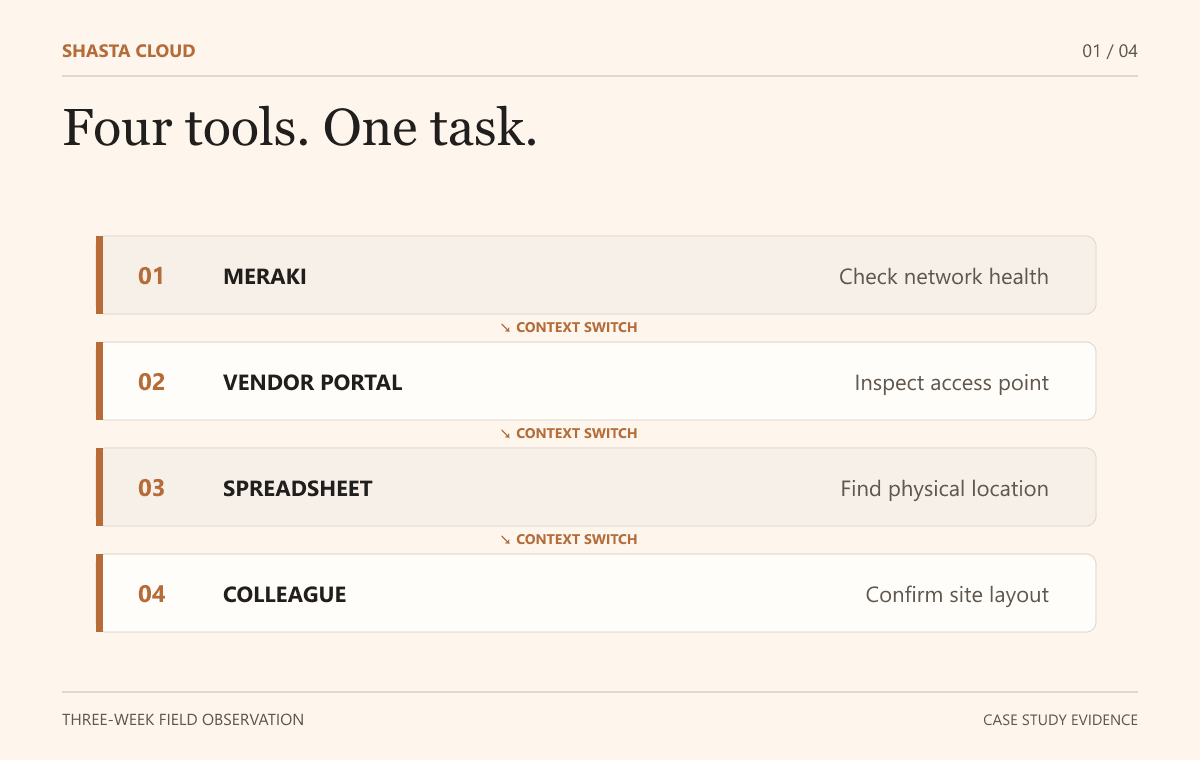1200x760 pixels.
Task: Click the Check network health text
Action: click(944, 276)
